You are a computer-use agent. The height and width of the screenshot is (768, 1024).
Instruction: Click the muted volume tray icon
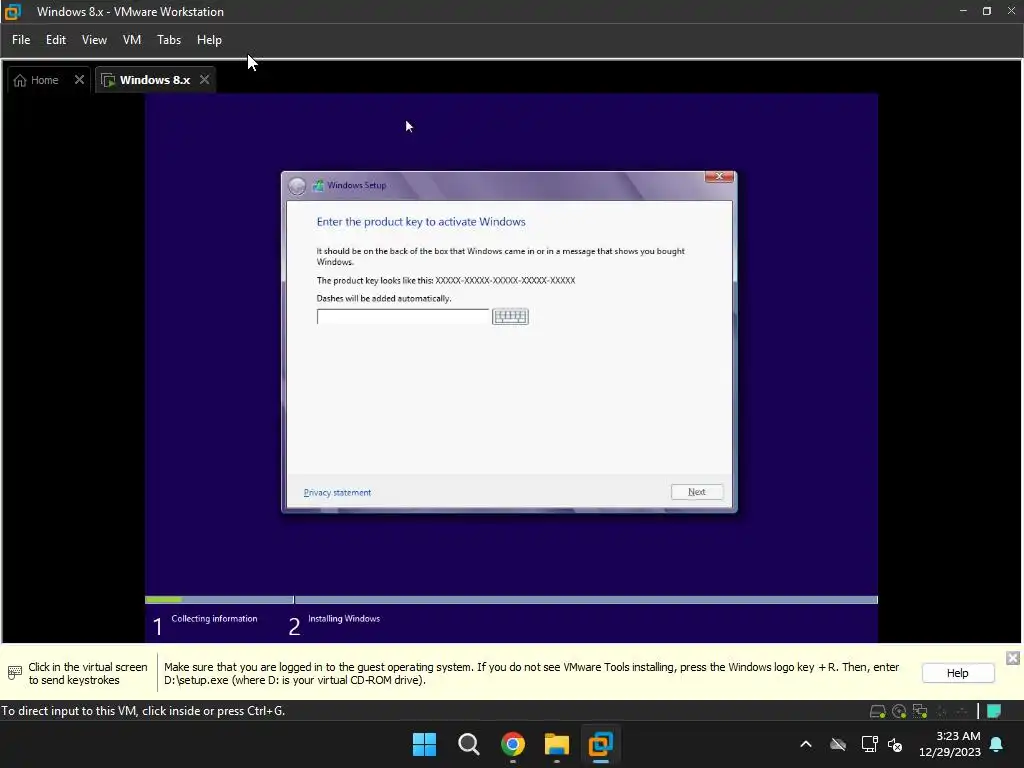pos(895,744)
